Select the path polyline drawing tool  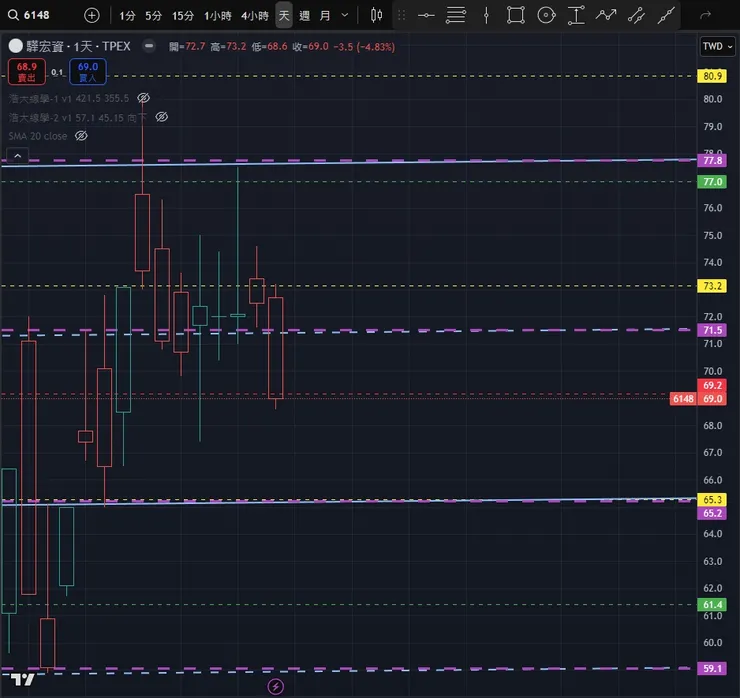pyautogui.click(x=606, y=16)
